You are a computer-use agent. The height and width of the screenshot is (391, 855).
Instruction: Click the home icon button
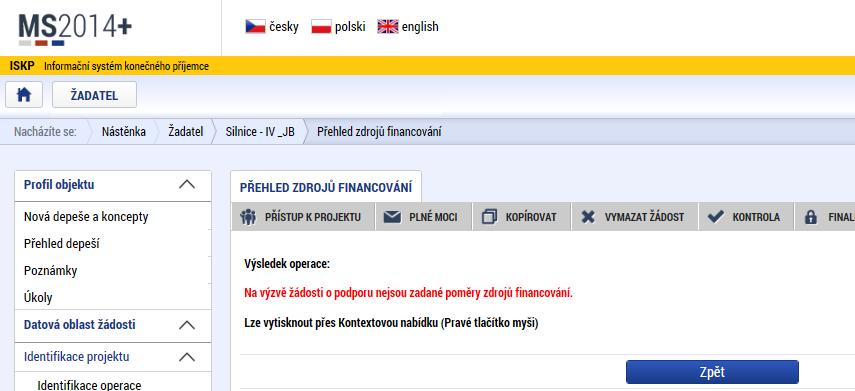click(24, 95)
